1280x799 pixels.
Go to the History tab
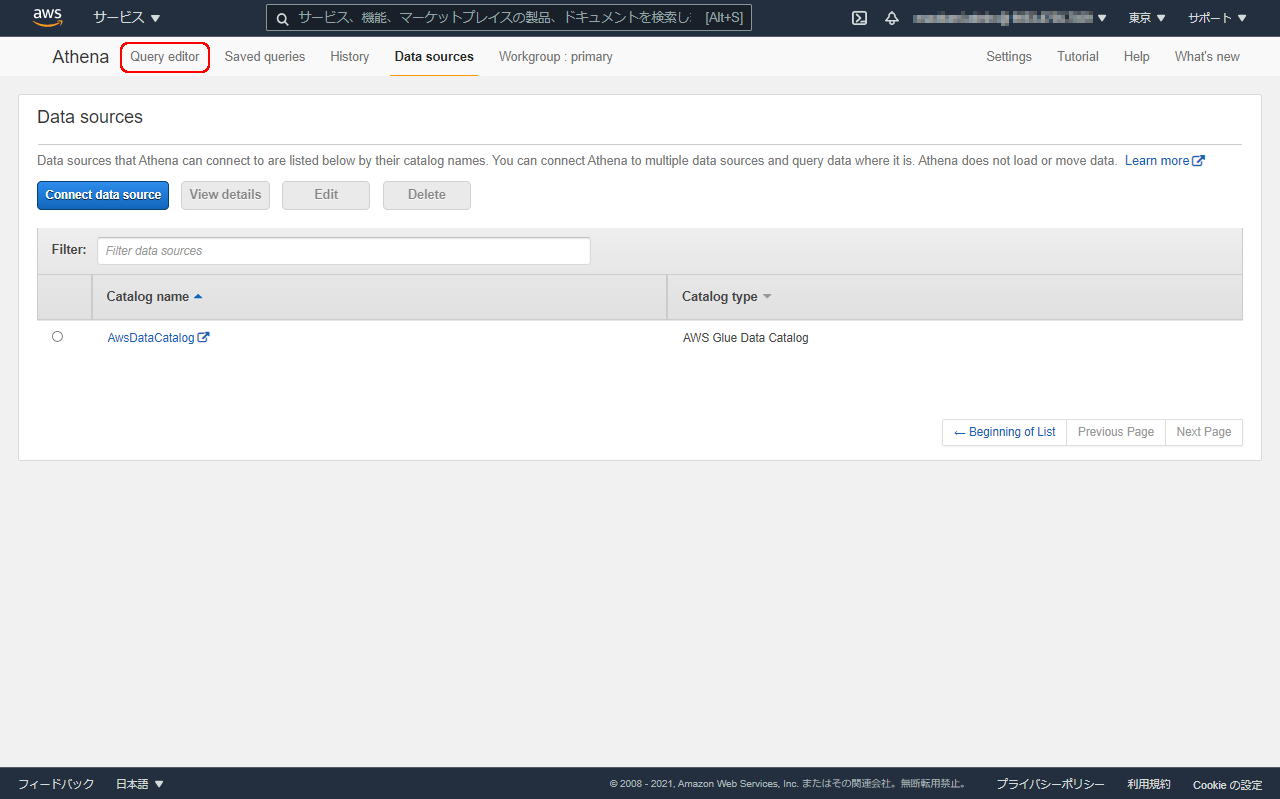tap(350, 57)
